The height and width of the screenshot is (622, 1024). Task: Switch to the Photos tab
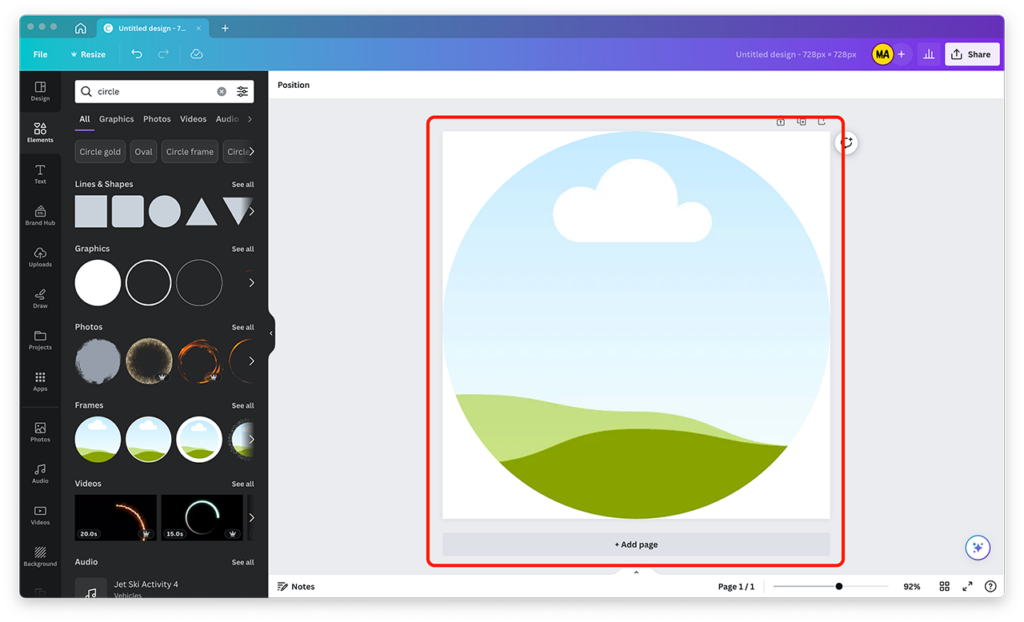pyautogui.click(x=157, y=119)
